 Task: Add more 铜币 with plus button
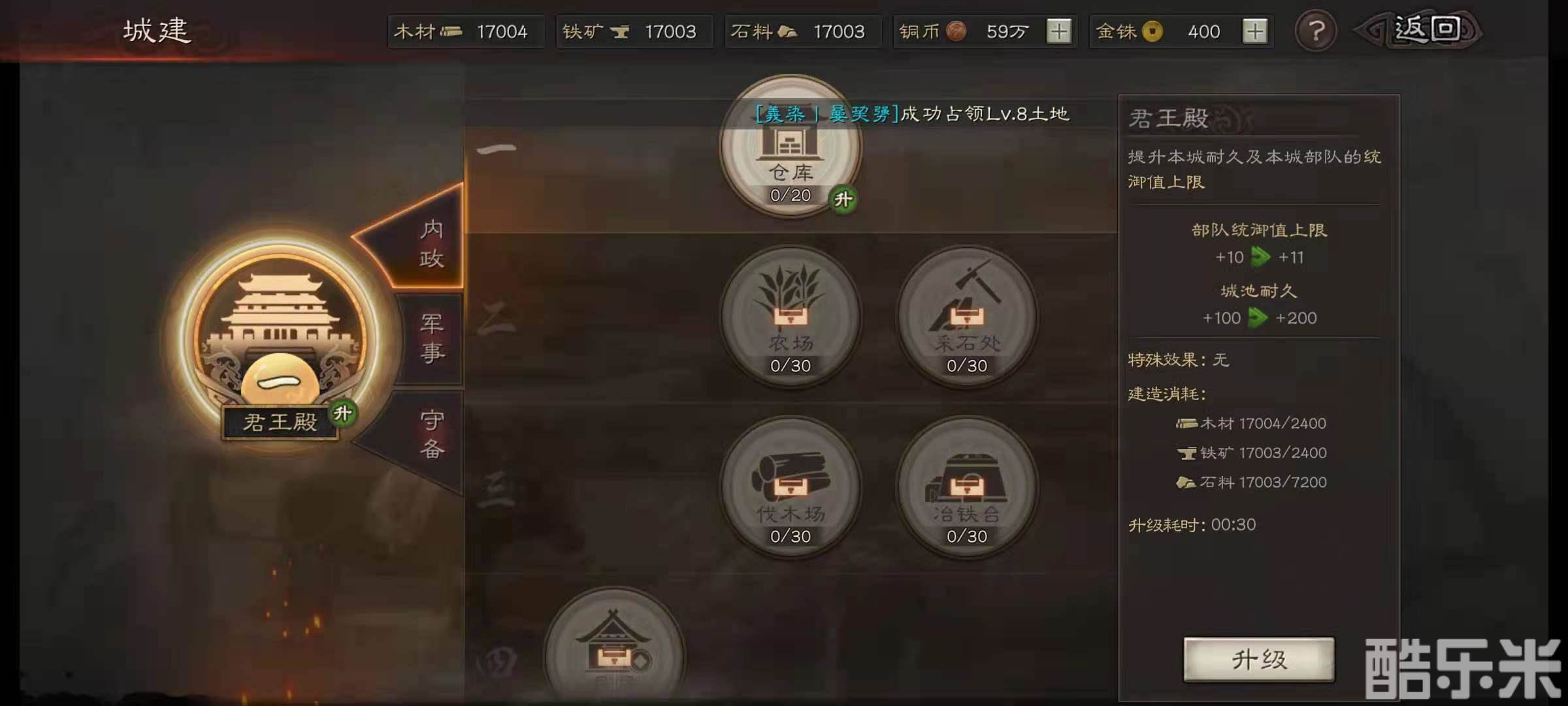tap(1059, 31)
